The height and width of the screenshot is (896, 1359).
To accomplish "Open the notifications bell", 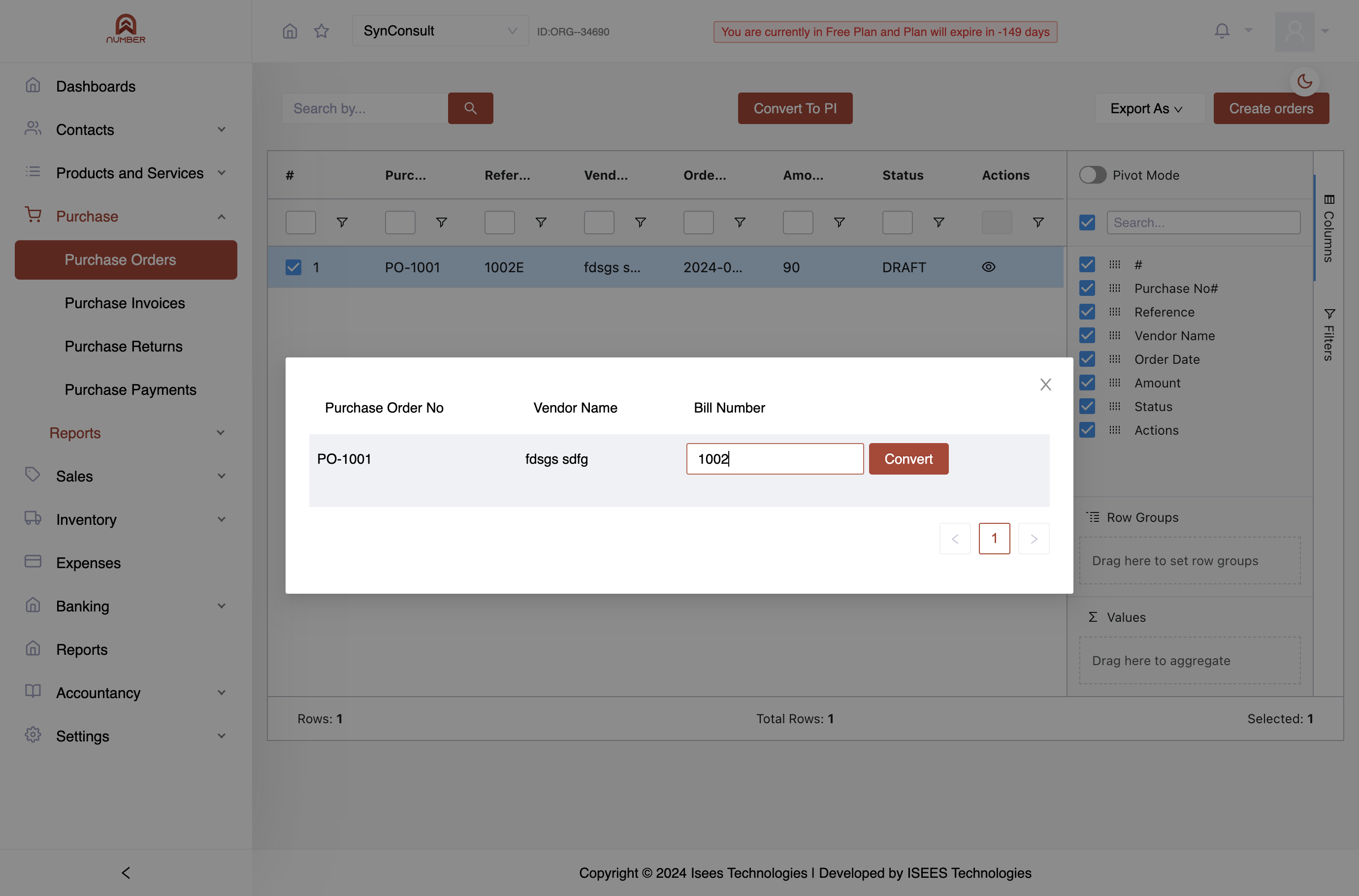I will [1222, 31].
